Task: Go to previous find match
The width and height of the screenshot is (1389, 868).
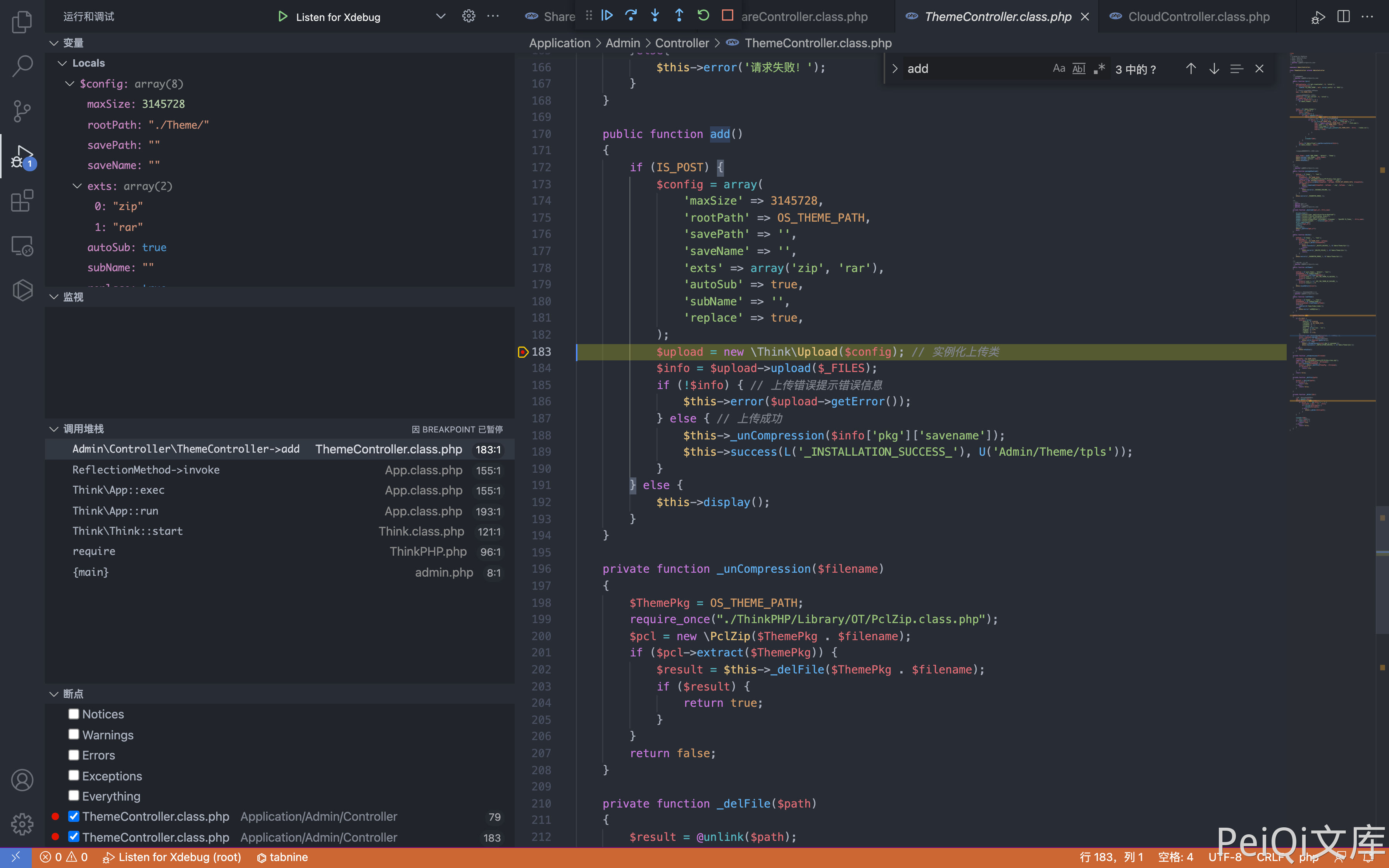Action: coord(1191,69)
